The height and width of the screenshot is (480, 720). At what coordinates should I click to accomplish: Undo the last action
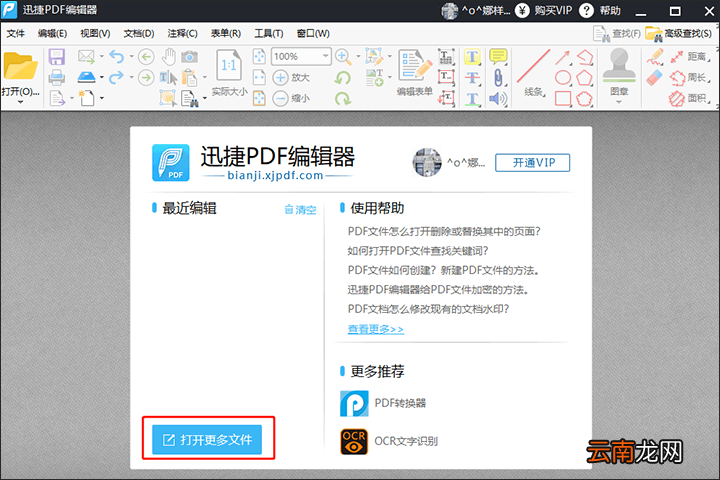tap(117, 56)
